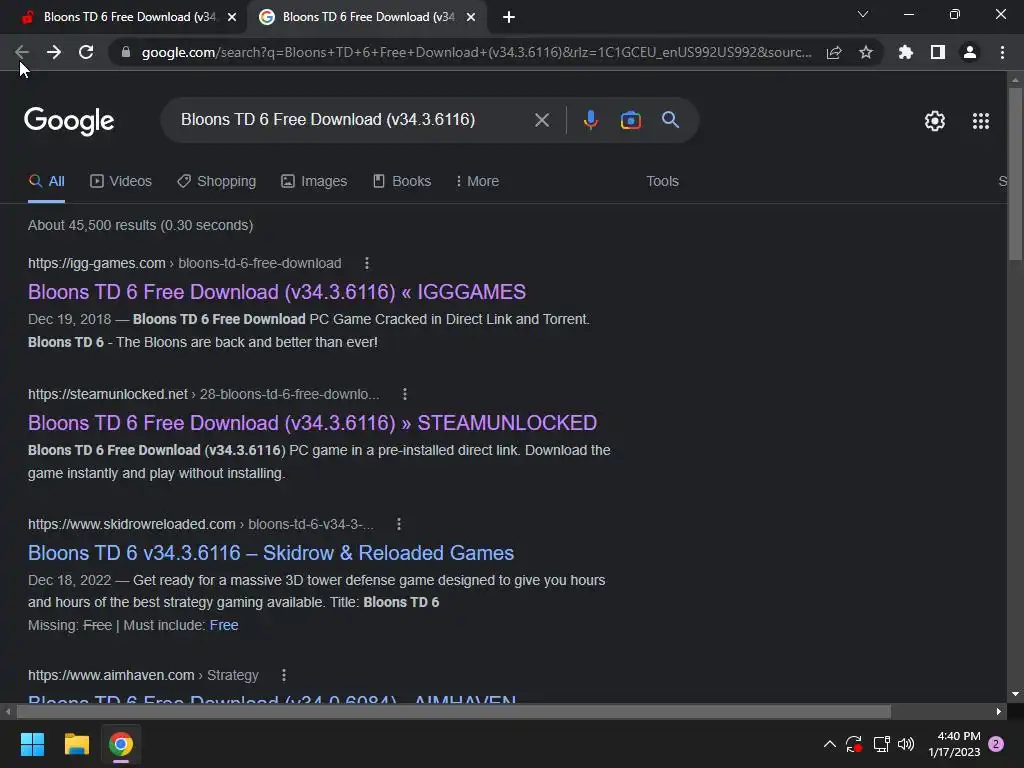Switch to Images results
The width and height of the screenshot is (1024, 768).
[314, 181]
